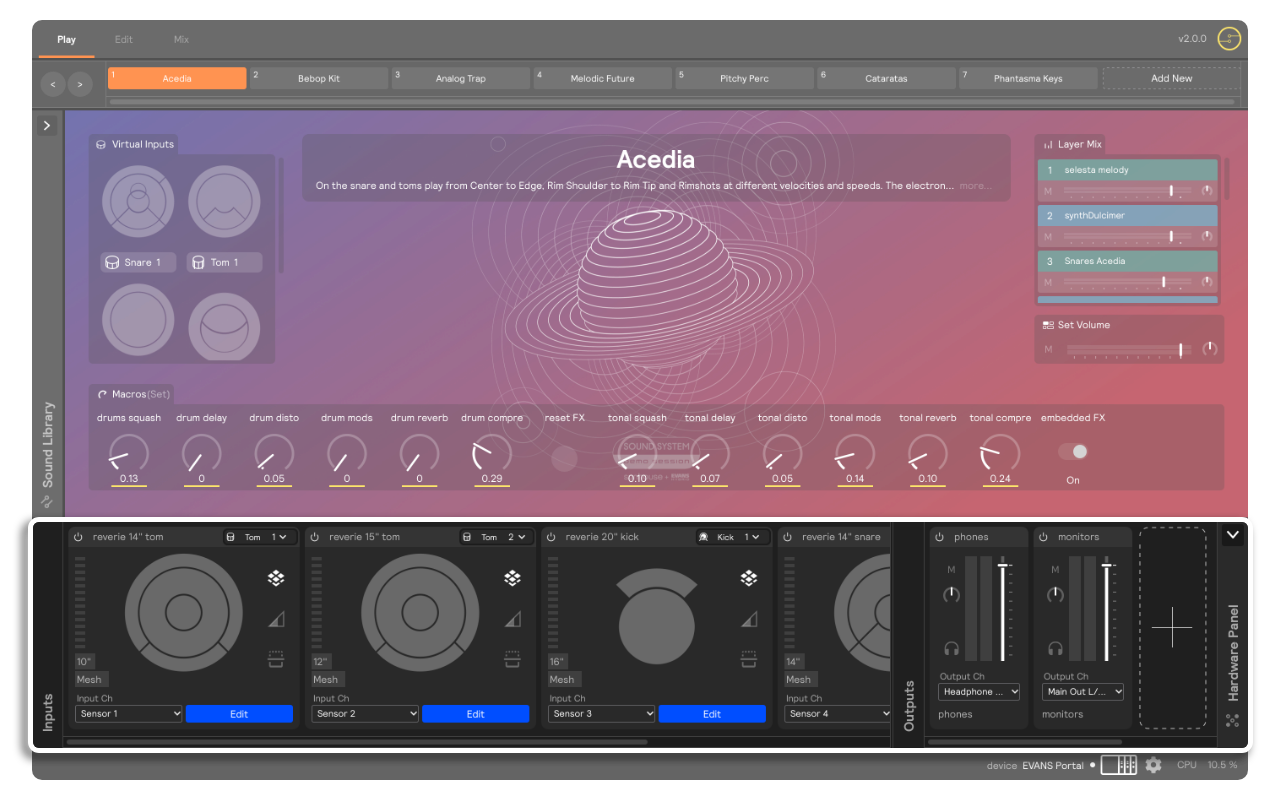Click the sensitivity layers icon on reverie 14" tom
Screen dimensions: 1280x800
276,578
